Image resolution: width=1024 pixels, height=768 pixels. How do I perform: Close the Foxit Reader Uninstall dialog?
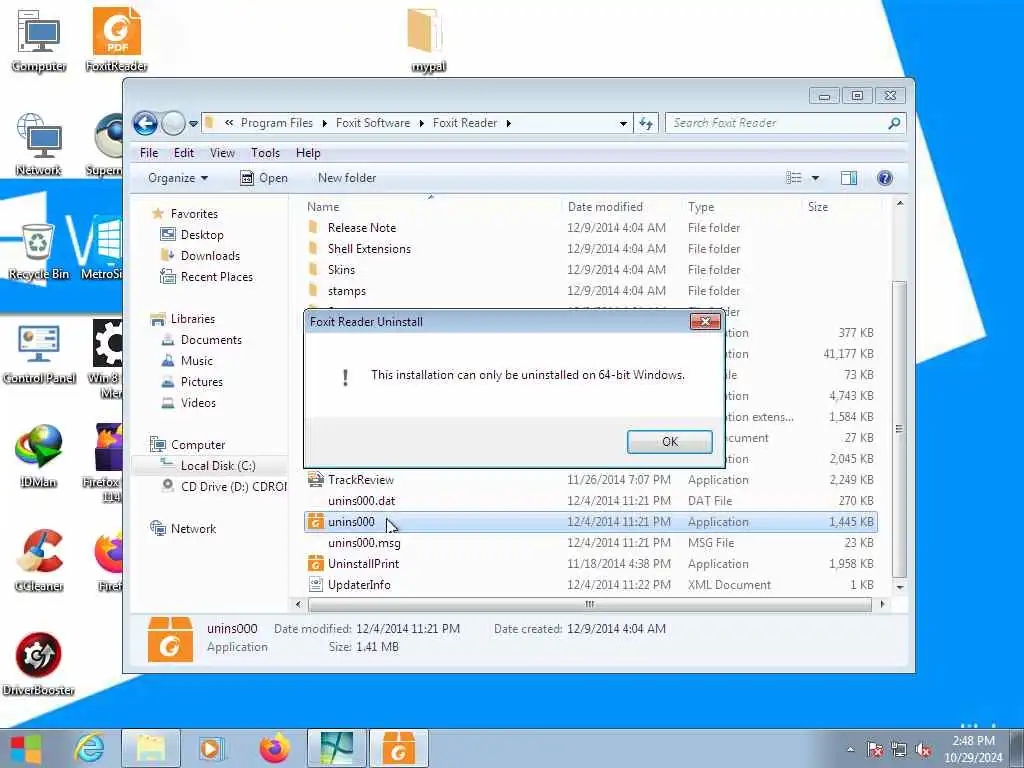(x=705, y=321)
